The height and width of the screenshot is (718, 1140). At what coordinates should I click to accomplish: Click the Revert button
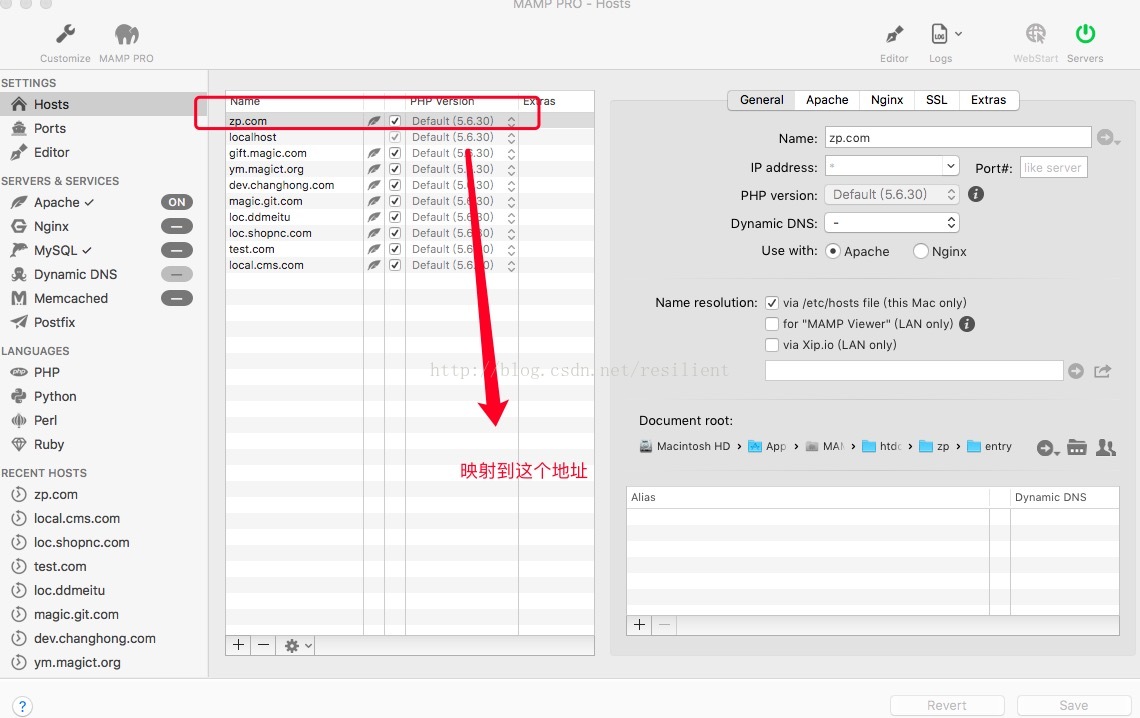(x=947, y=705)
